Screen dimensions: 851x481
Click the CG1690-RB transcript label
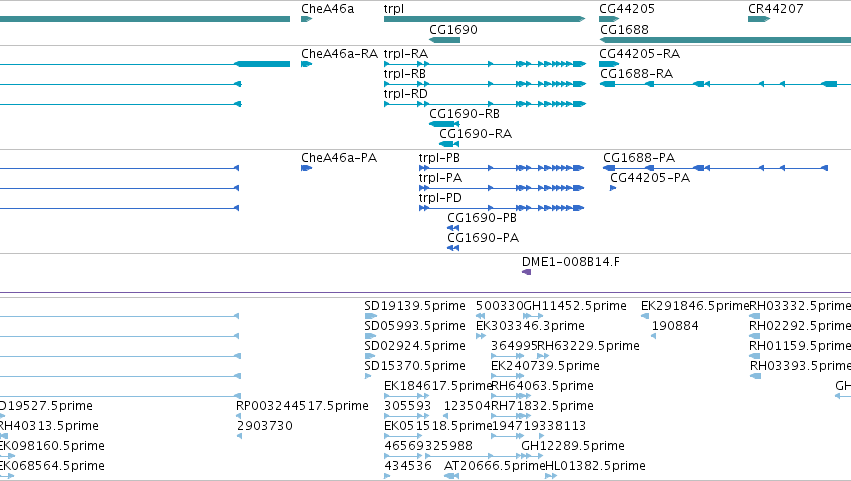point(465,114)
